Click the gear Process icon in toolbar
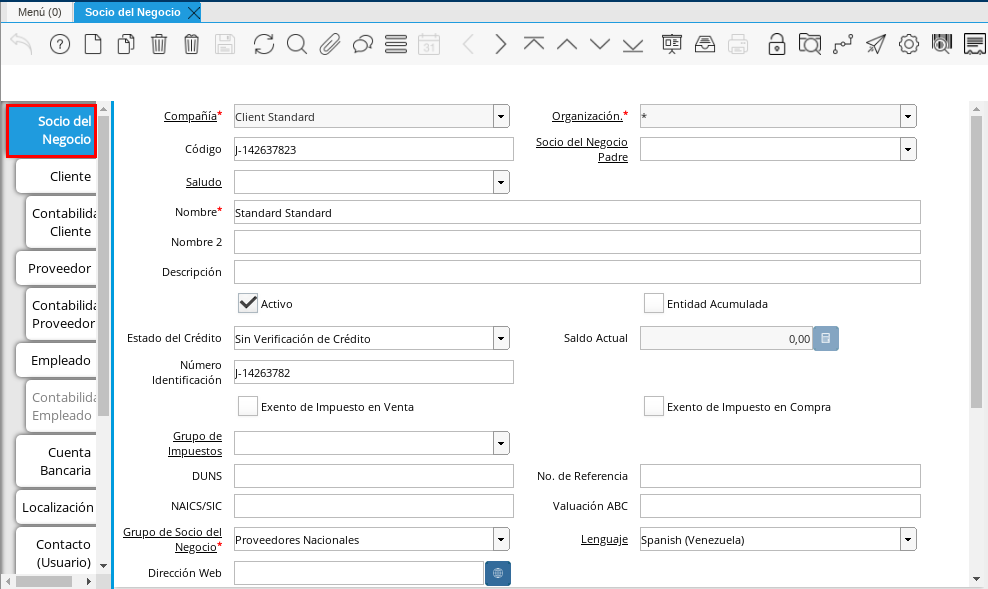 tap(908, 44)
